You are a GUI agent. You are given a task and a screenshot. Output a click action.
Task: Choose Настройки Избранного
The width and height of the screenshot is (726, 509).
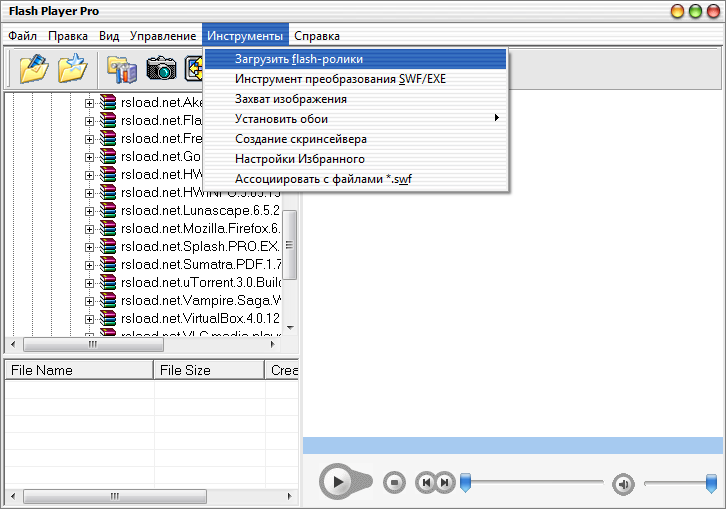click(356, 159)
